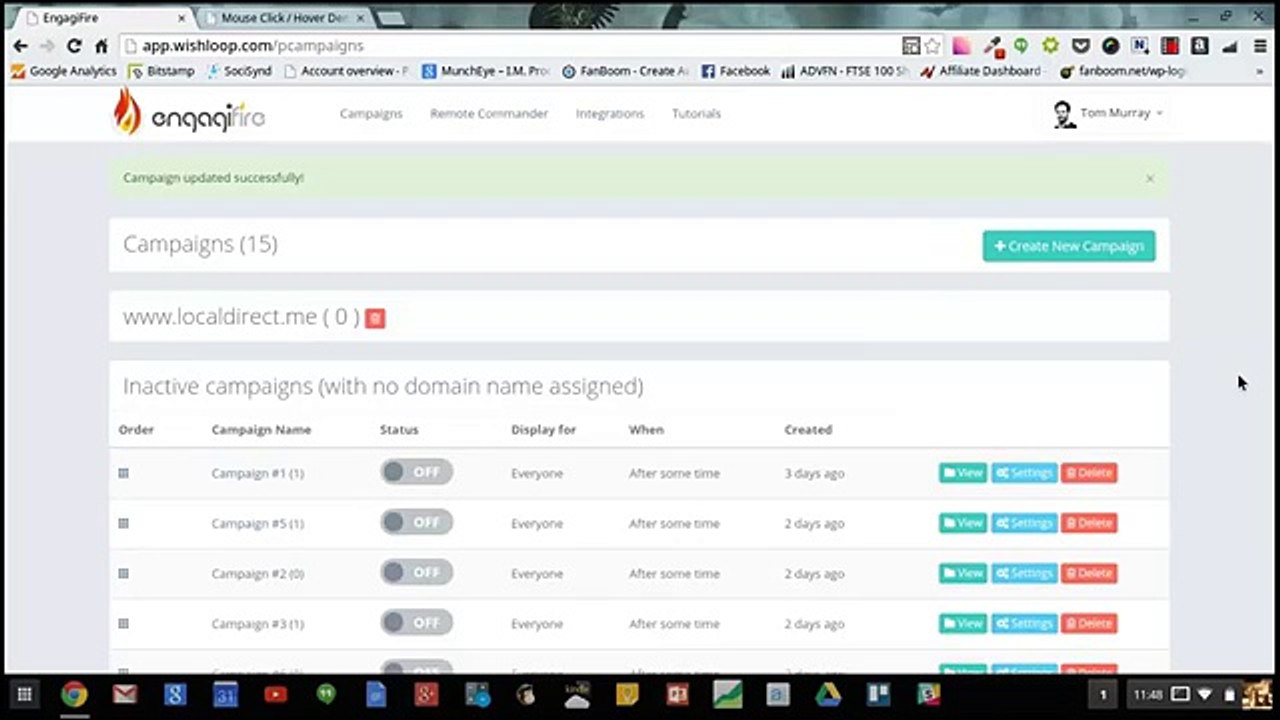Open the Facebook bookmark
The image size is (1280, 720).
pos(736,72)
